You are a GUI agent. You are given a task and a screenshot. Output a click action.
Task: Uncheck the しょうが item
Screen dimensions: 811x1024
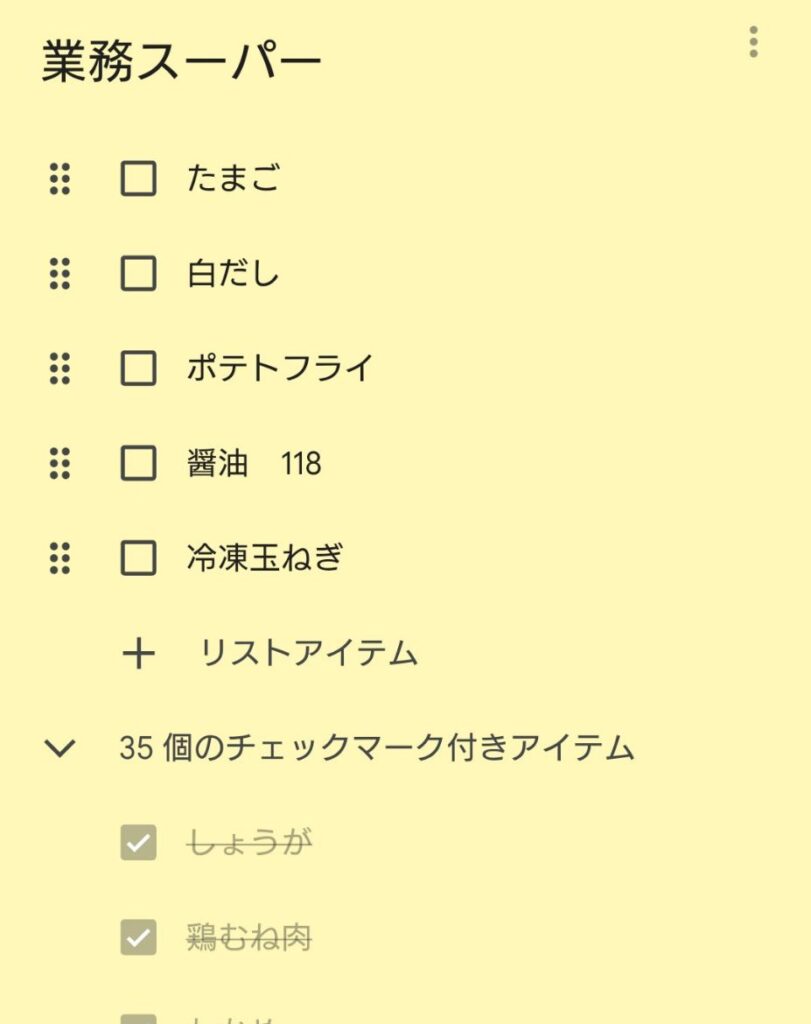[x=139, y=843]
